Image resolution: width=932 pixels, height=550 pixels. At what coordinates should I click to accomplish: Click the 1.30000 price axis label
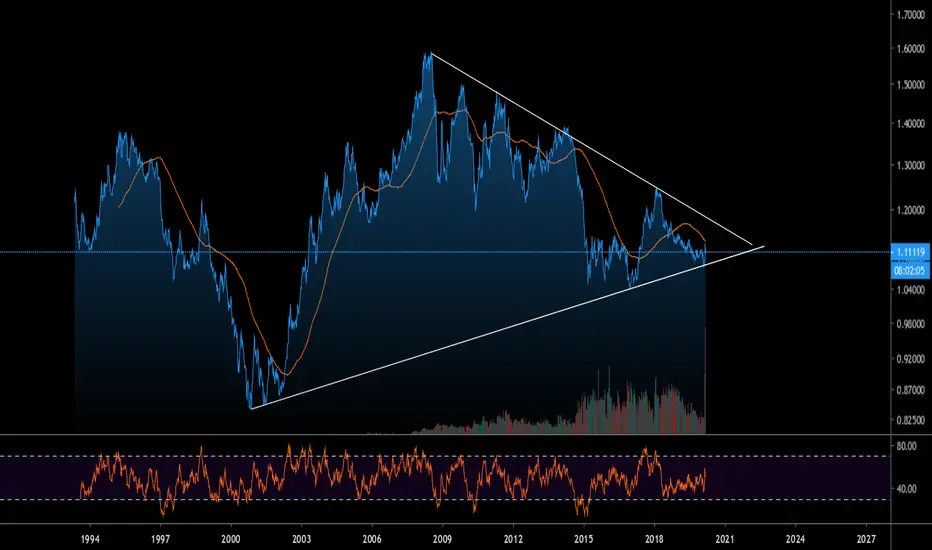(911, 165)
